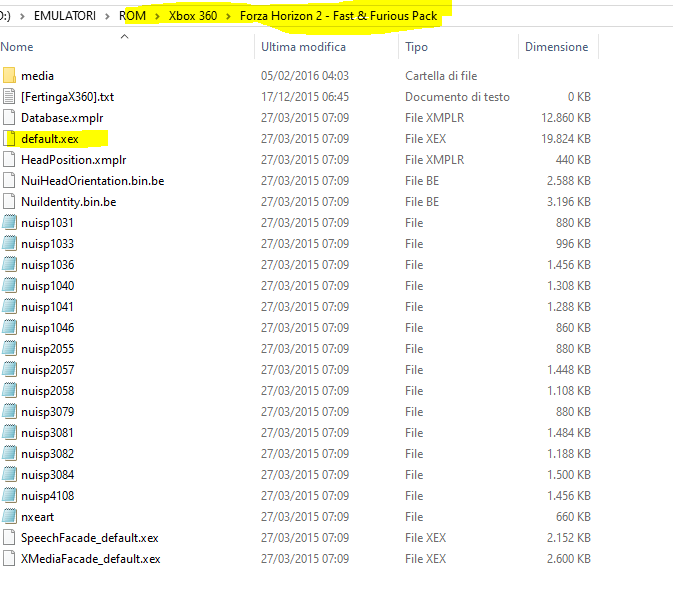Select the name nuisp4108

[48, 496]
